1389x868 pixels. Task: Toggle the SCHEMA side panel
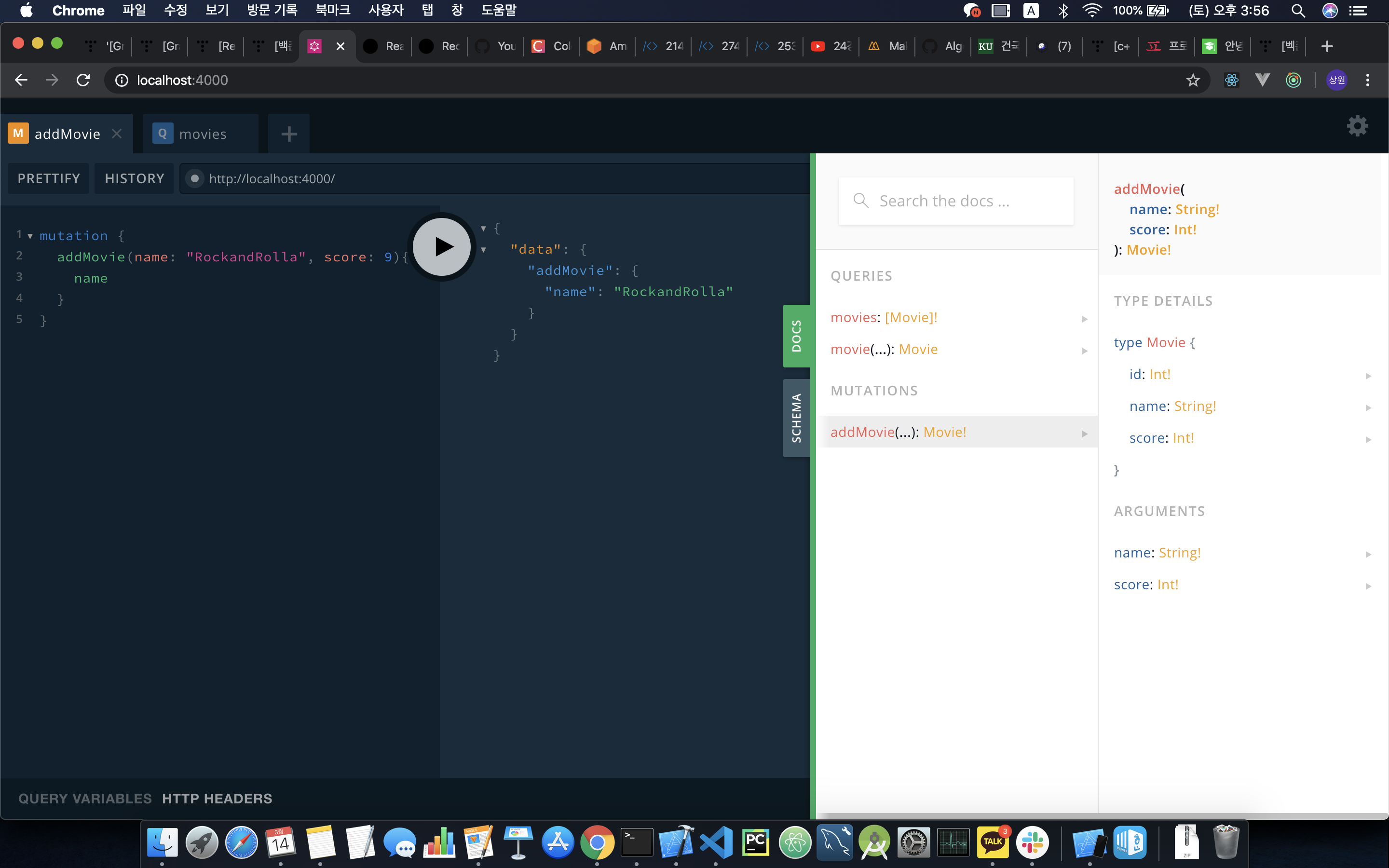(x=796, y=418)
